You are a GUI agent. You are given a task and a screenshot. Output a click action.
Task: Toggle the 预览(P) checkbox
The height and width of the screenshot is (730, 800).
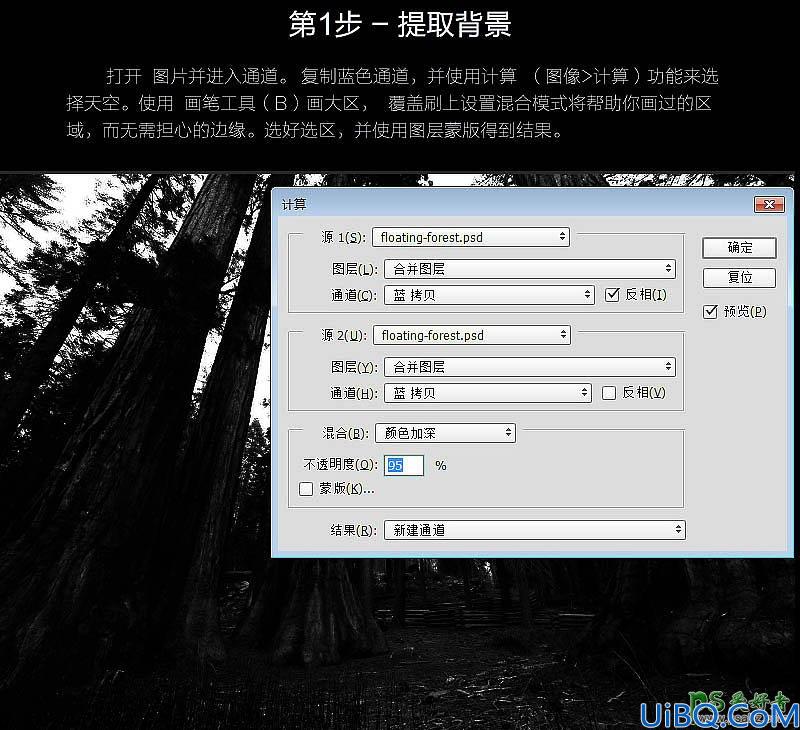[710, 312]
